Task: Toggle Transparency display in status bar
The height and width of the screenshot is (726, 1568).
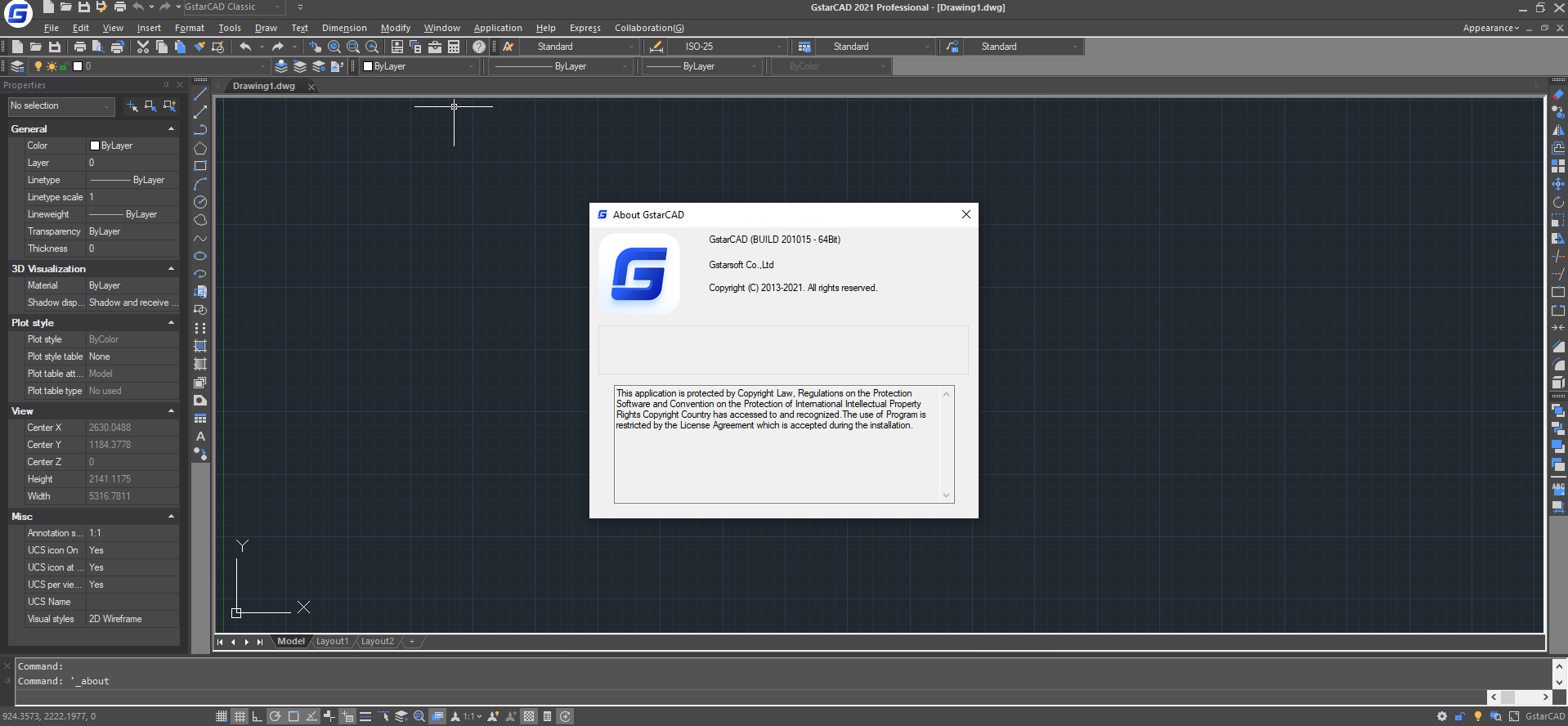Action: coord(529,716)
